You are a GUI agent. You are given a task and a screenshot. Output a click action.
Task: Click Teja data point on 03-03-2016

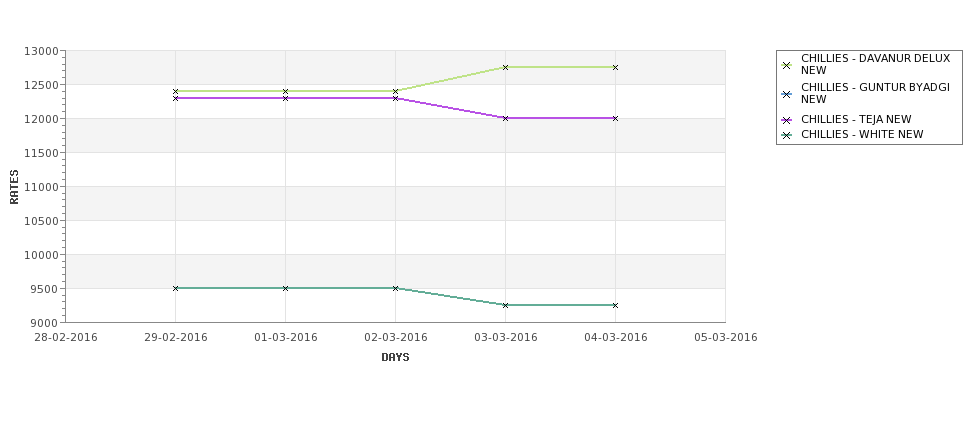[x=506, y=118]
